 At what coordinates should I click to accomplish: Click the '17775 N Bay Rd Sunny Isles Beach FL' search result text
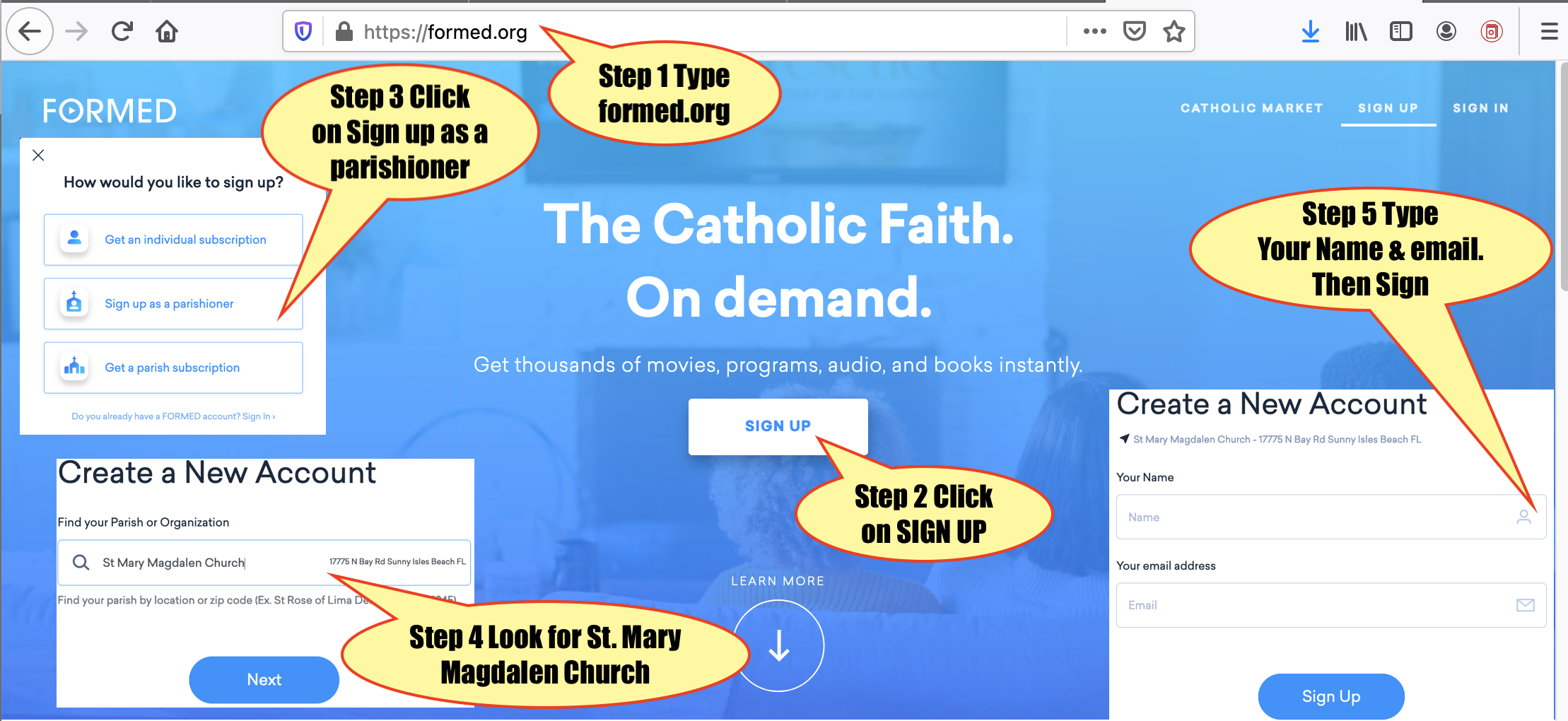pyautogui.click(x=397, y=562)
